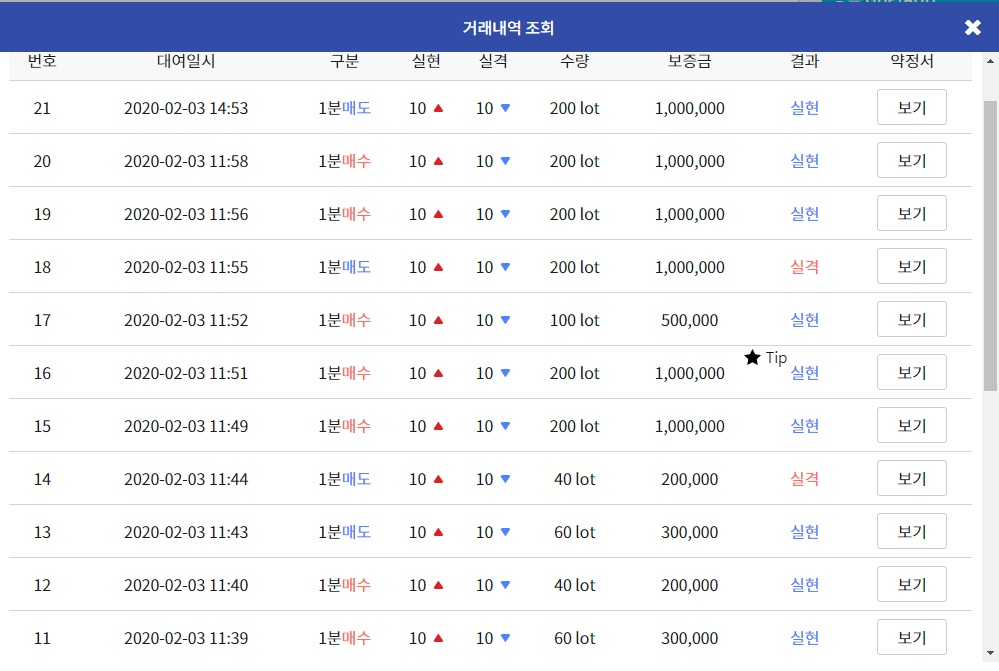The height and width of the screenshot is (671, 999).
Task: Open 보기 for transaction number 15
Action: (912, 424)
